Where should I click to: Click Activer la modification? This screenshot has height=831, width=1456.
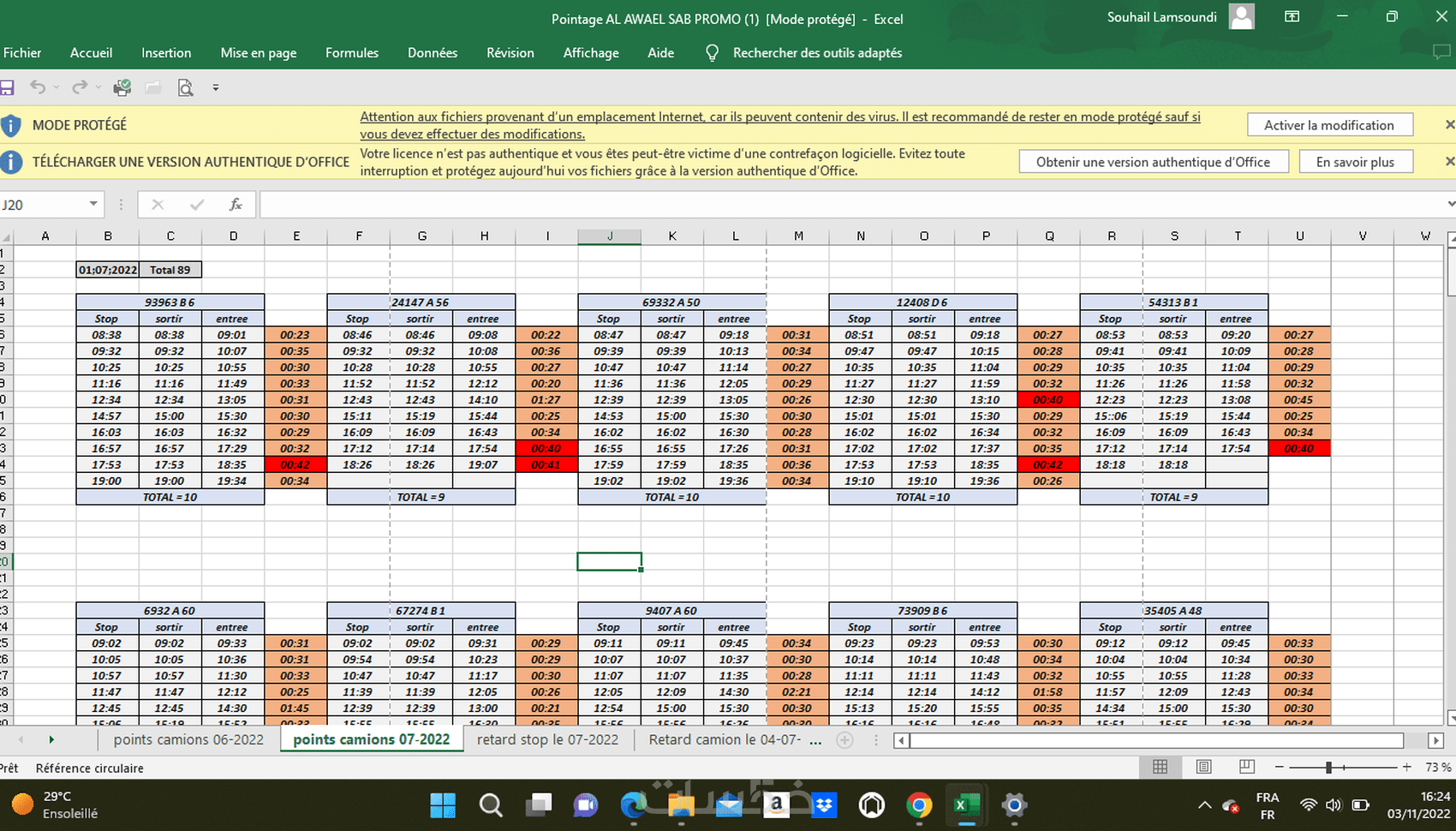coord(1329,124)
